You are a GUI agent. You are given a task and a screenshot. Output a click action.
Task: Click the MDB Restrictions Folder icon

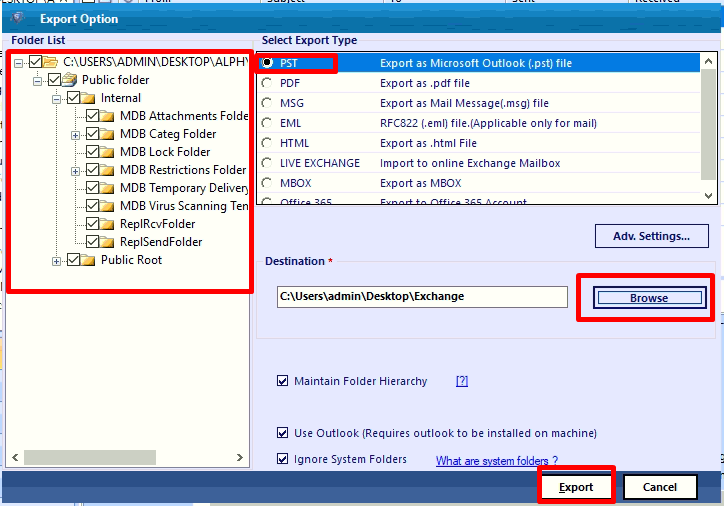click(107, 170)
